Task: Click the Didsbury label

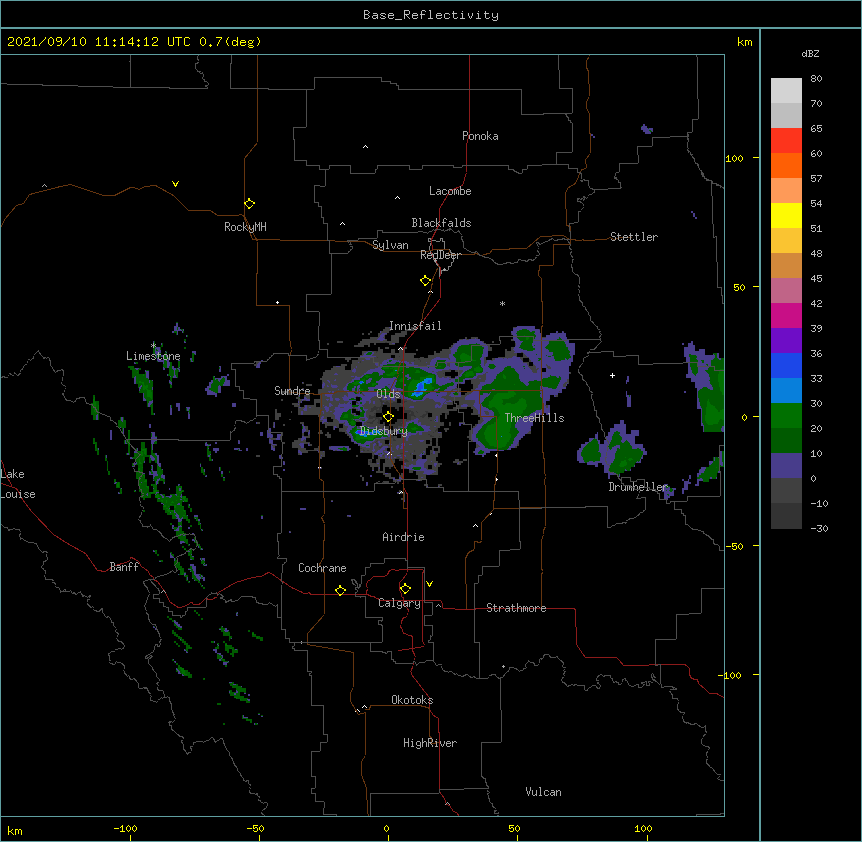Action: coord(383,431)
